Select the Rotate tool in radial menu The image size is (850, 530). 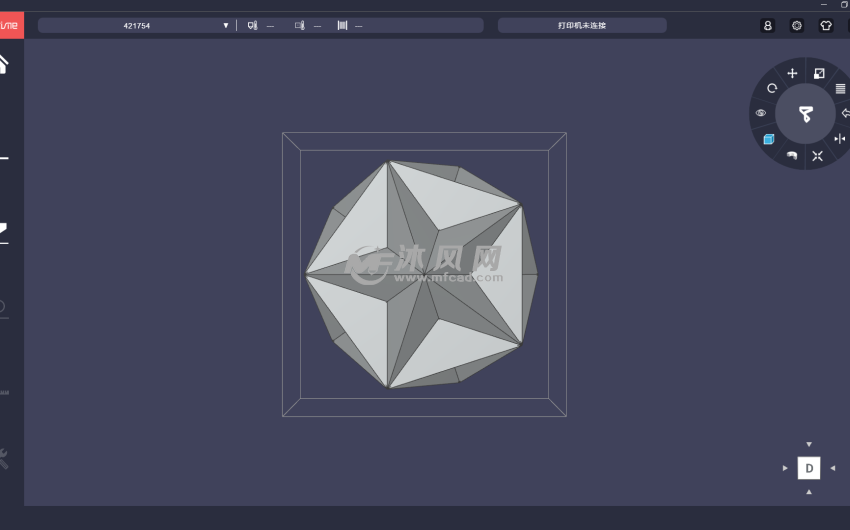tap(772, 89)
